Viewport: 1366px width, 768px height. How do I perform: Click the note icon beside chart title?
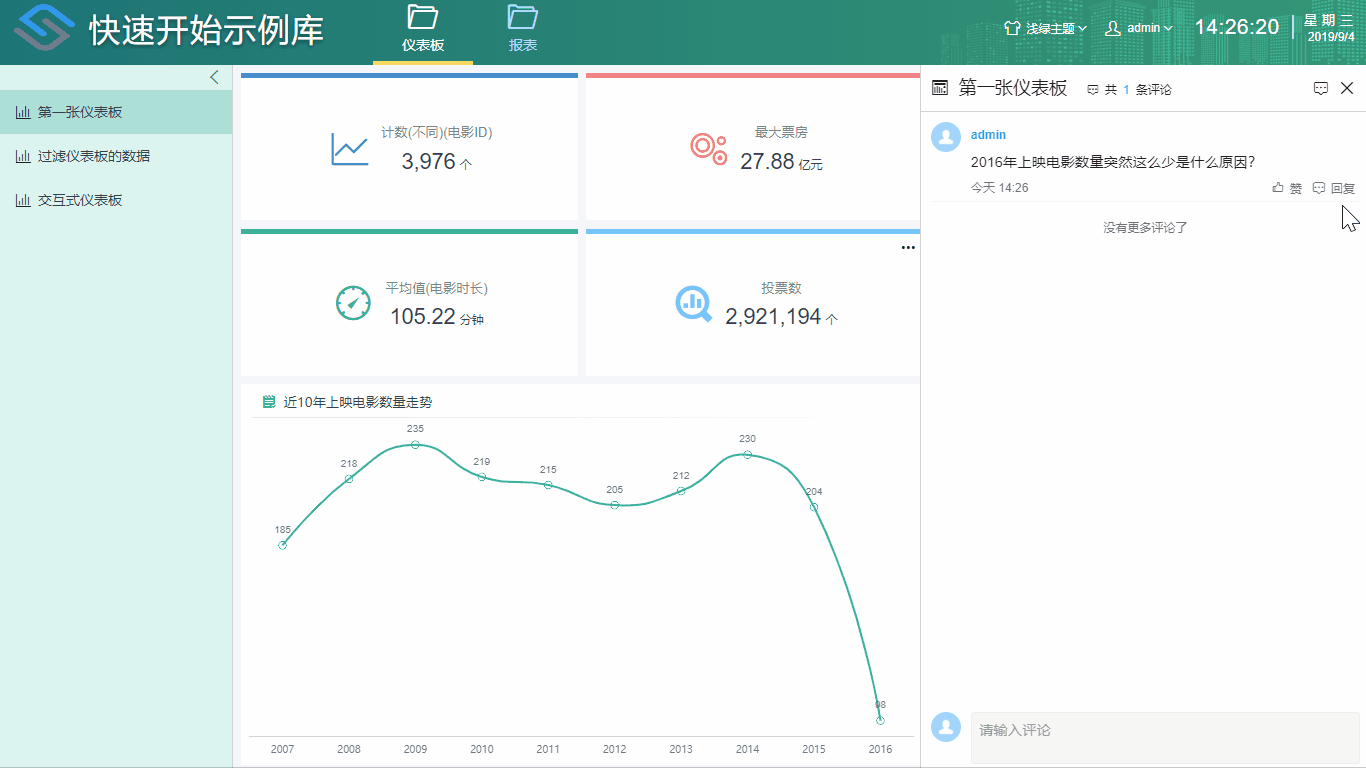pos(269,402)
